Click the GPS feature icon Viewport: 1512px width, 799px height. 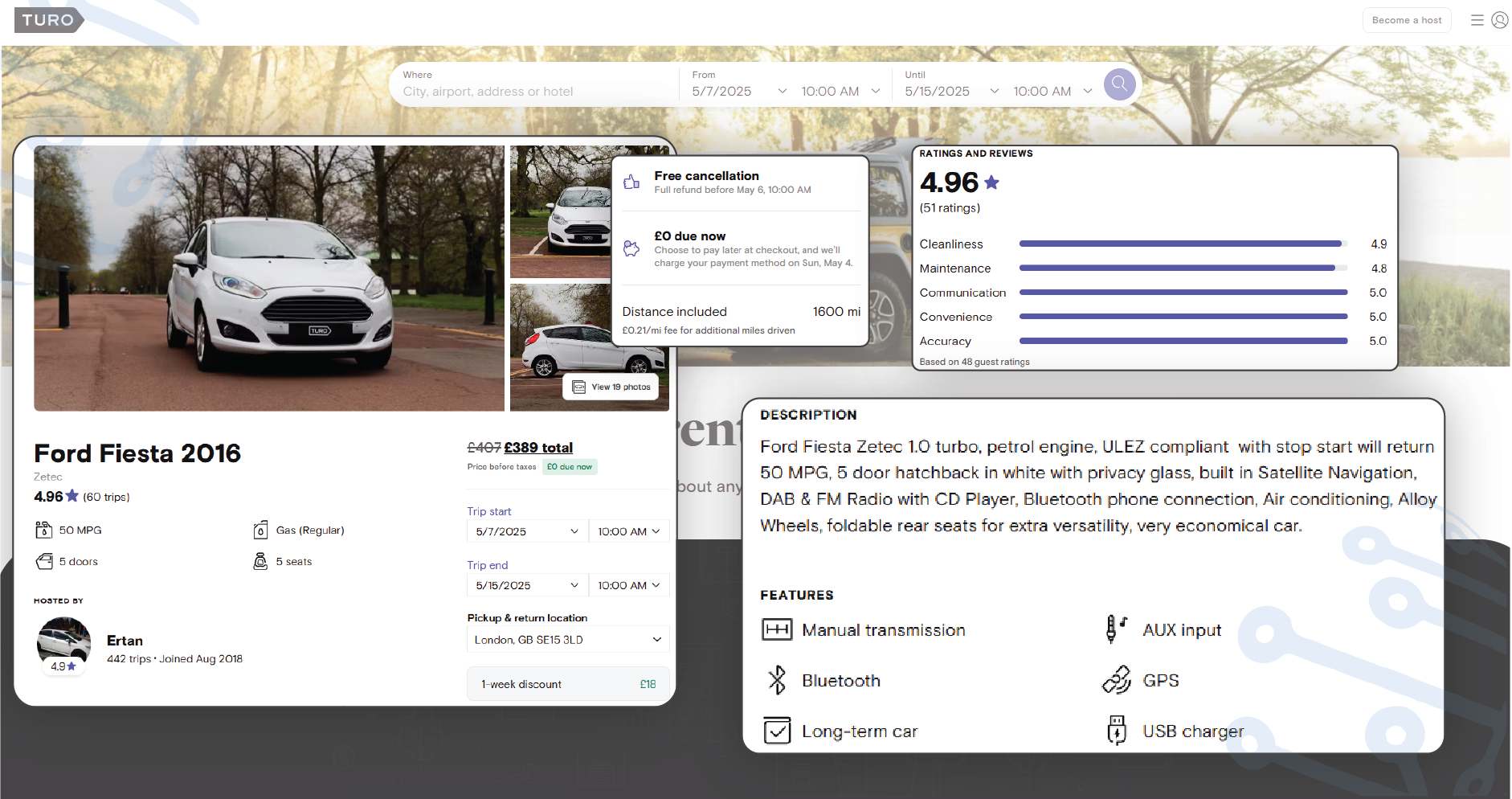pos(1117,679)
